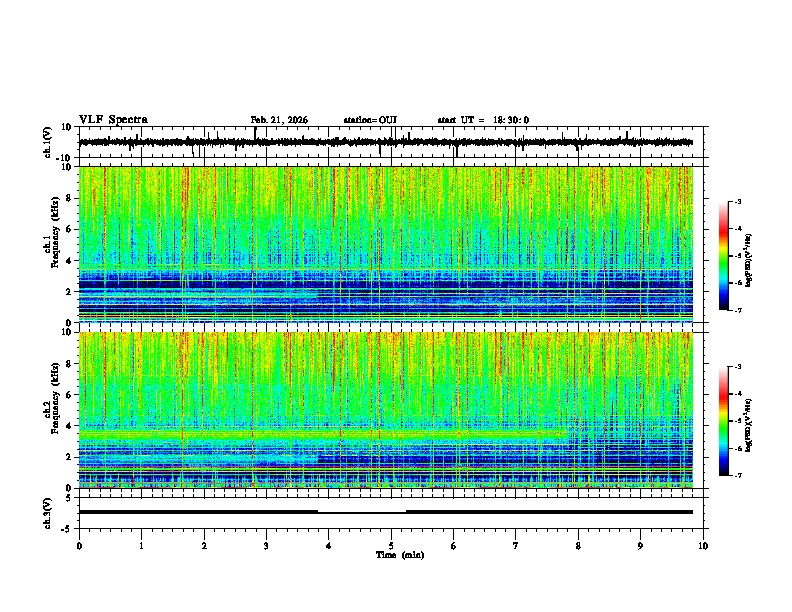
Task: Select the date text "Feb. 21, 2026"
Action: click(279, 120)
